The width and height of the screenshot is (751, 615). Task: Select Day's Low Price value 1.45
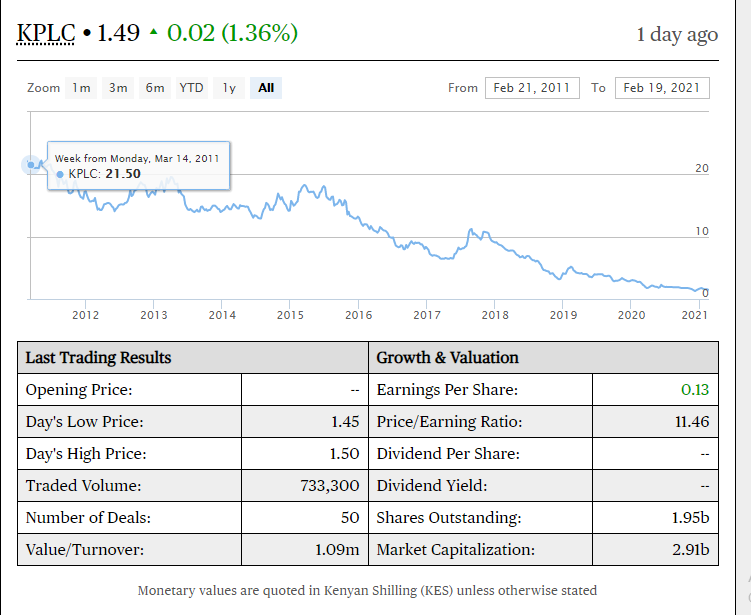(x=345, y=422)
